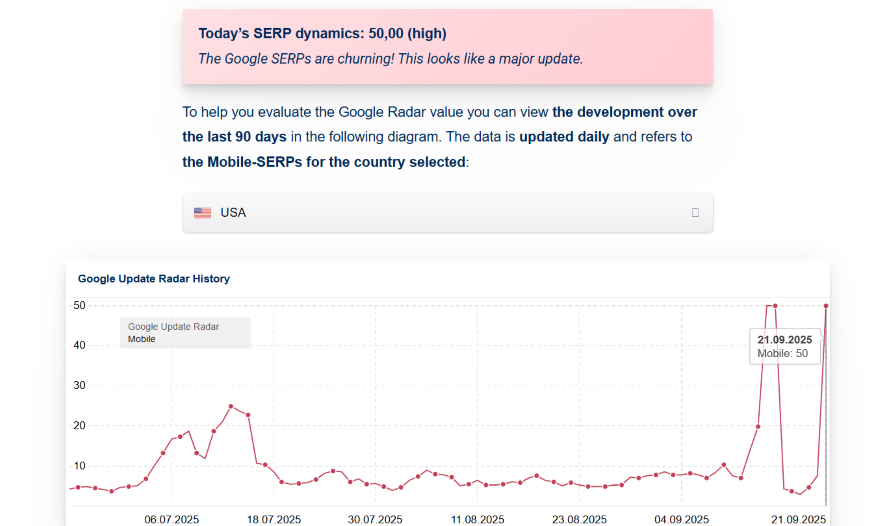Click the y-axis value 20
Image resolution: width=880 pixels, height=526 pixels.
(x=79, y=426)
